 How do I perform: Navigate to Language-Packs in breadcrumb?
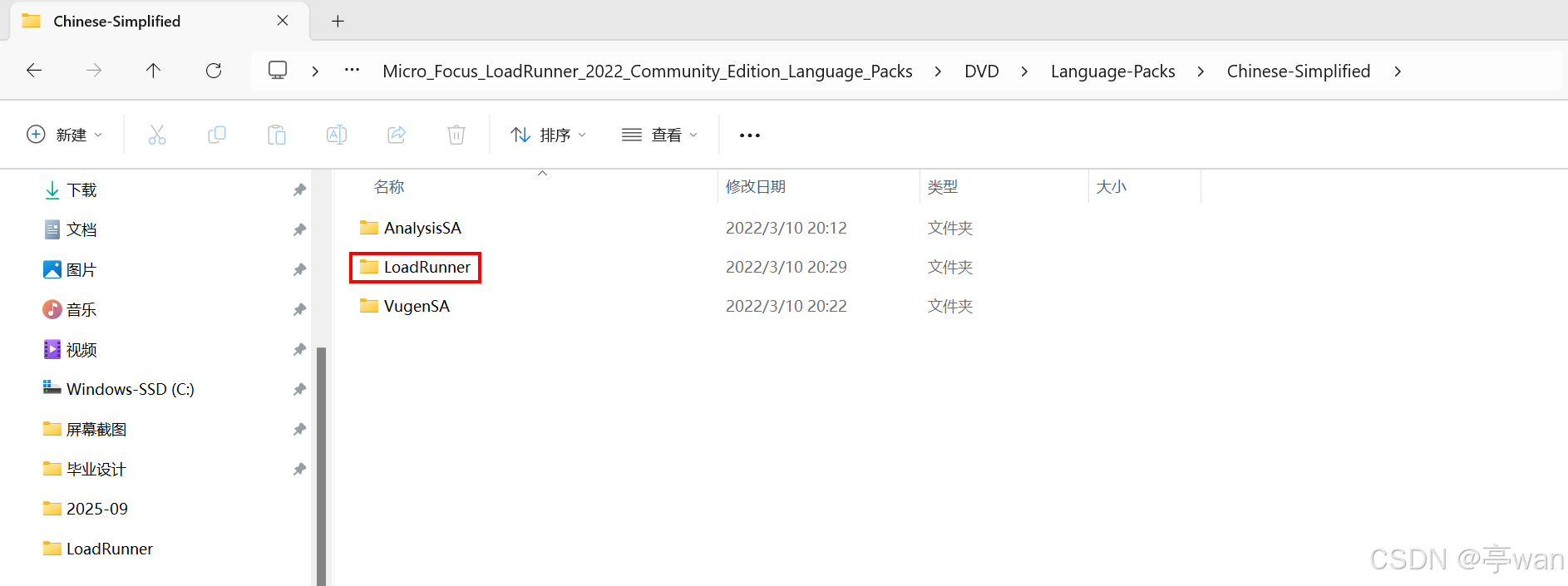(1113, 71)
